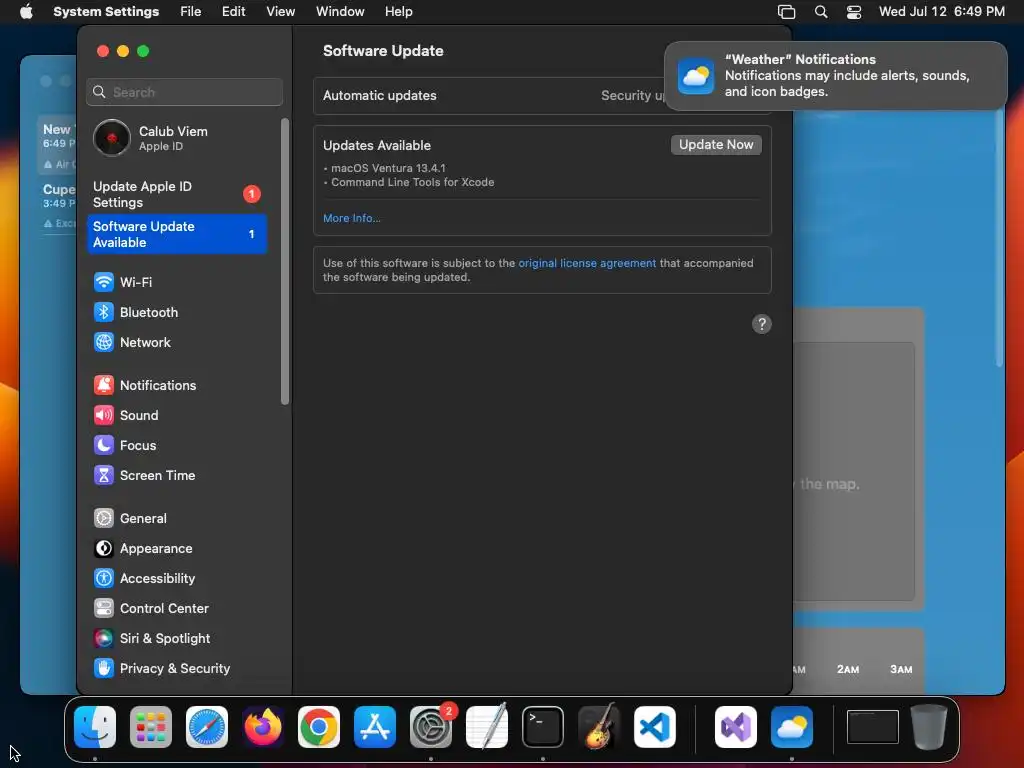Viewport: 1024px width, 768px height.
Task: Open the Help menu
Action: 398,12
